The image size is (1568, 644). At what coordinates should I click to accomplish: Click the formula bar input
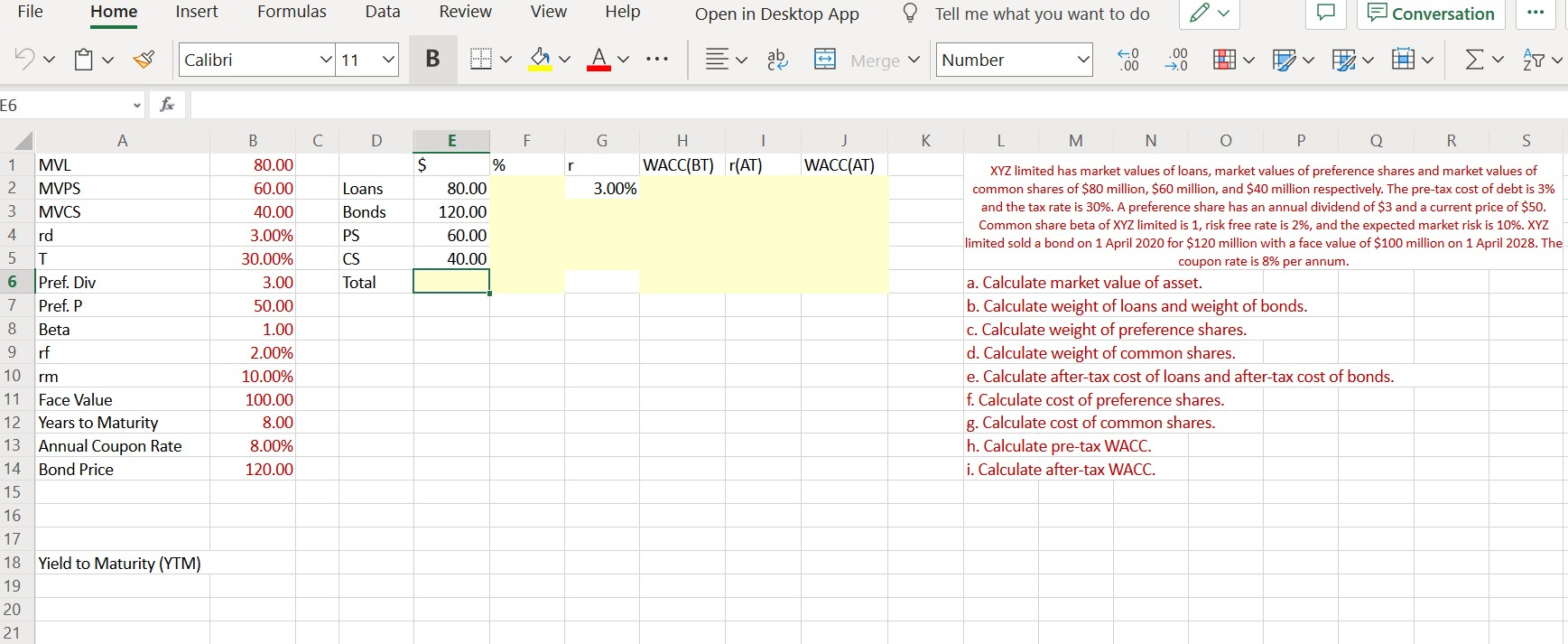point(878,105)
